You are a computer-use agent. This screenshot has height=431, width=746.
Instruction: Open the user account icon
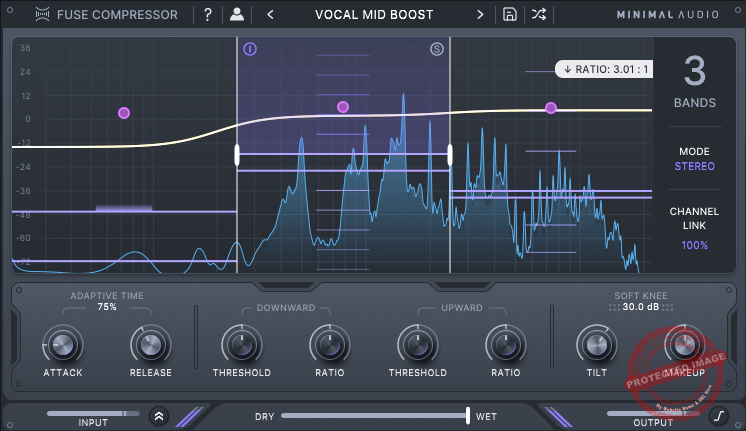(x=236, y=15)
